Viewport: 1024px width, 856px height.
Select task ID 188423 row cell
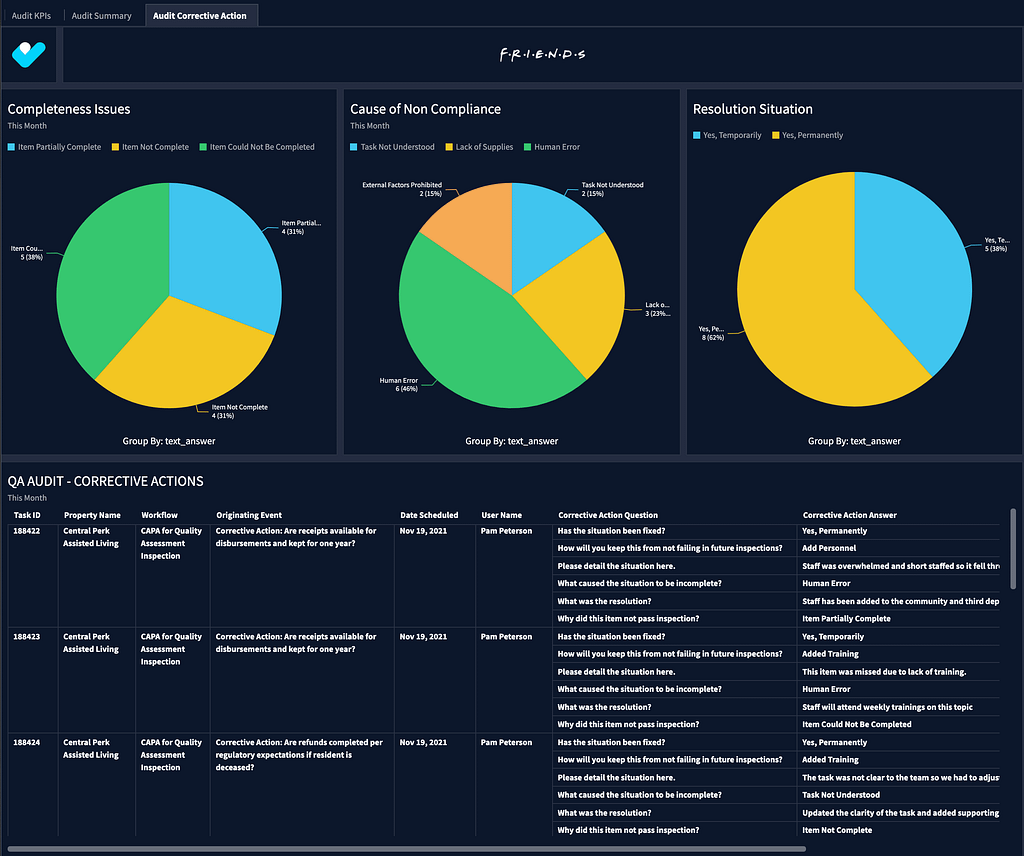tap(27, 636)
